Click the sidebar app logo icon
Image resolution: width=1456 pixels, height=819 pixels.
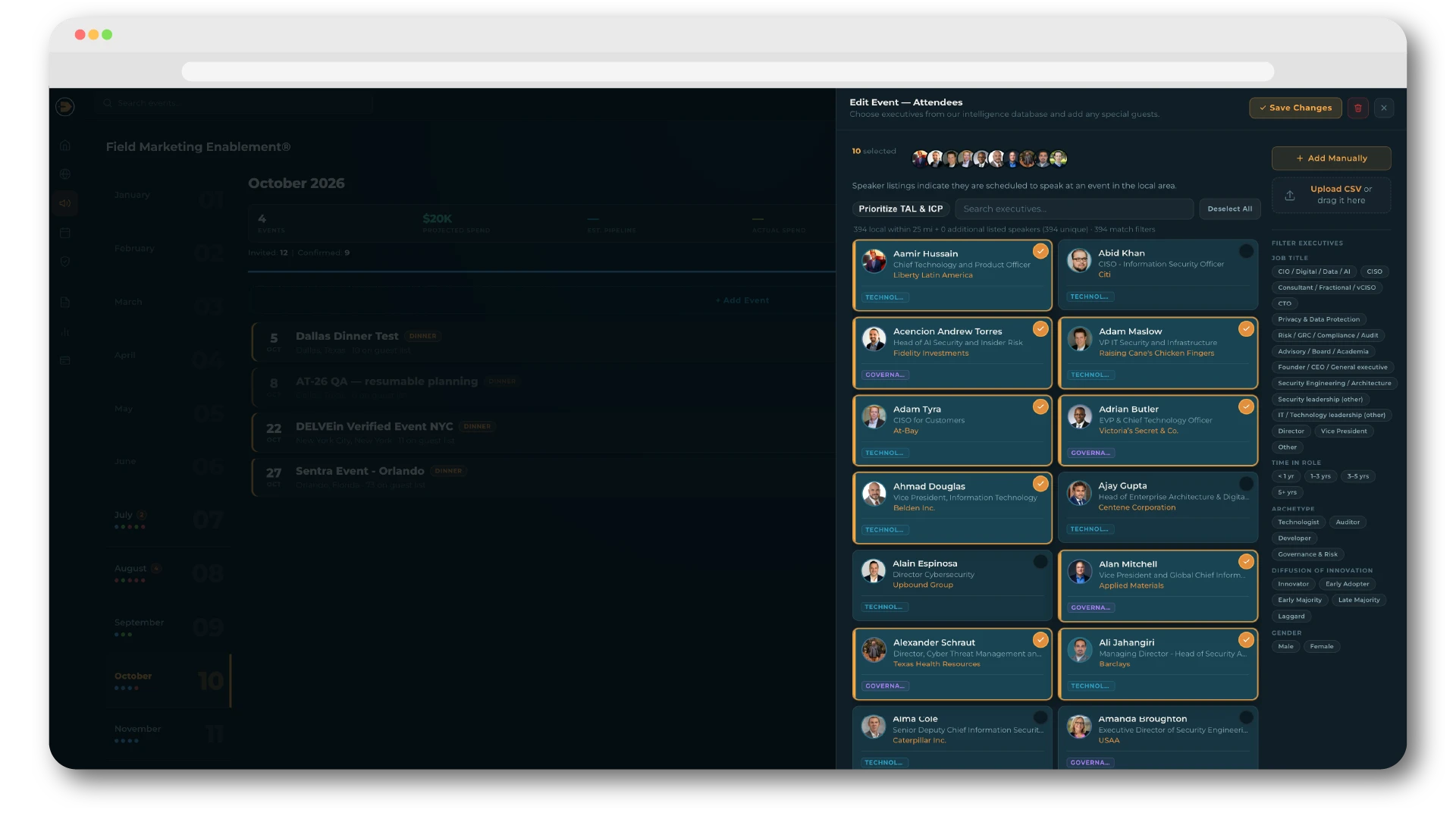[65, 107]
